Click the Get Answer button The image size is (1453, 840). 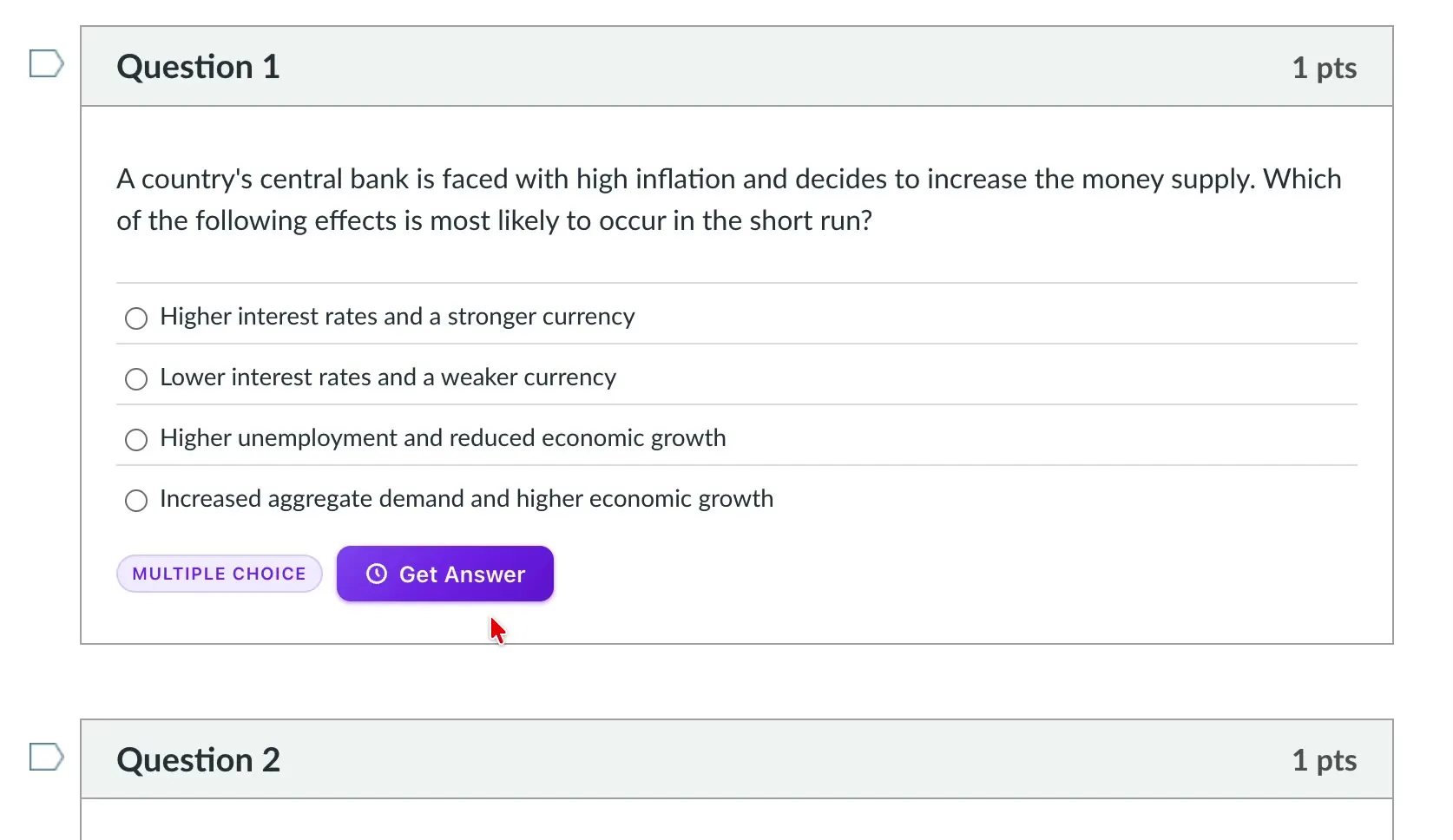[x=445, y=574]
